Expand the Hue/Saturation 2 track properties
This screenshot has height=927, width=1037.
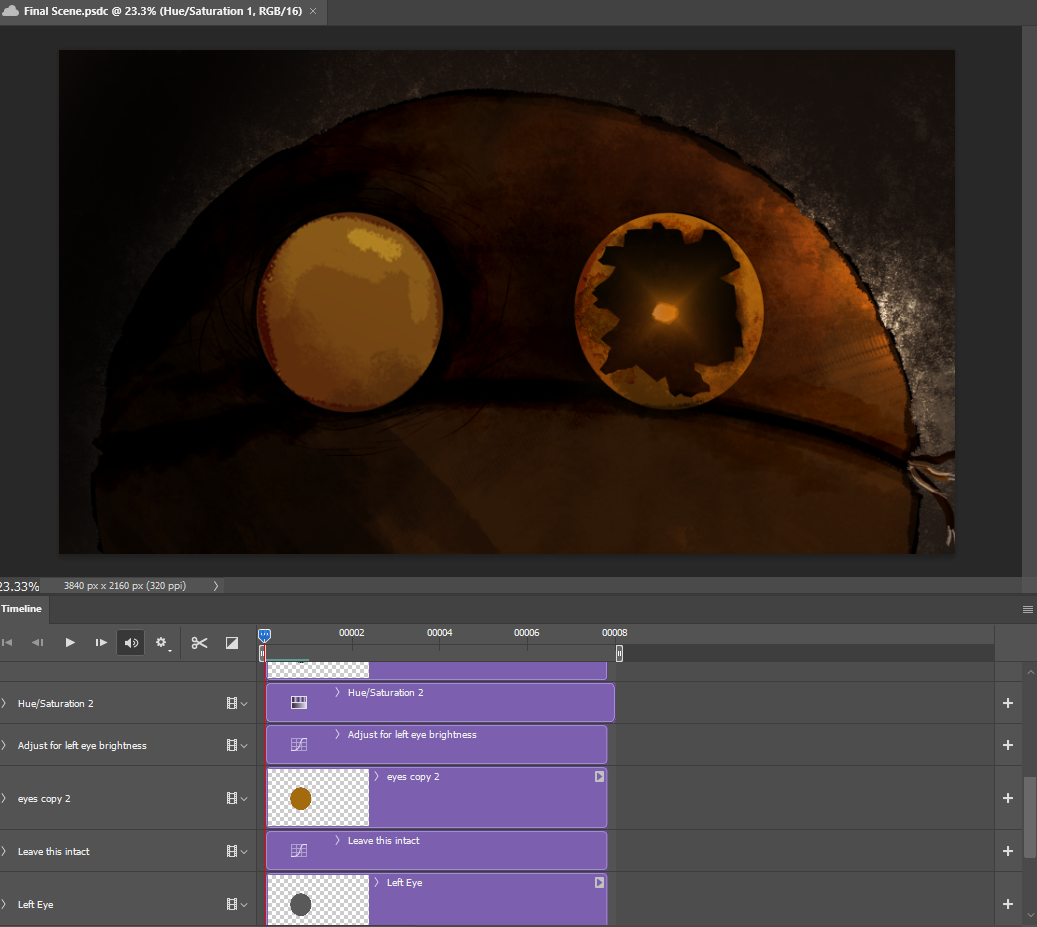click(x=4, y=704)
